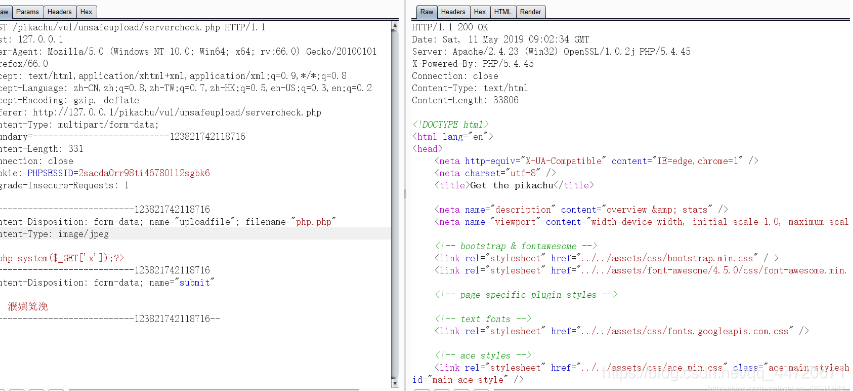Click the request pane scrollbar down arrow
The image size is (853, 391).
395,384
